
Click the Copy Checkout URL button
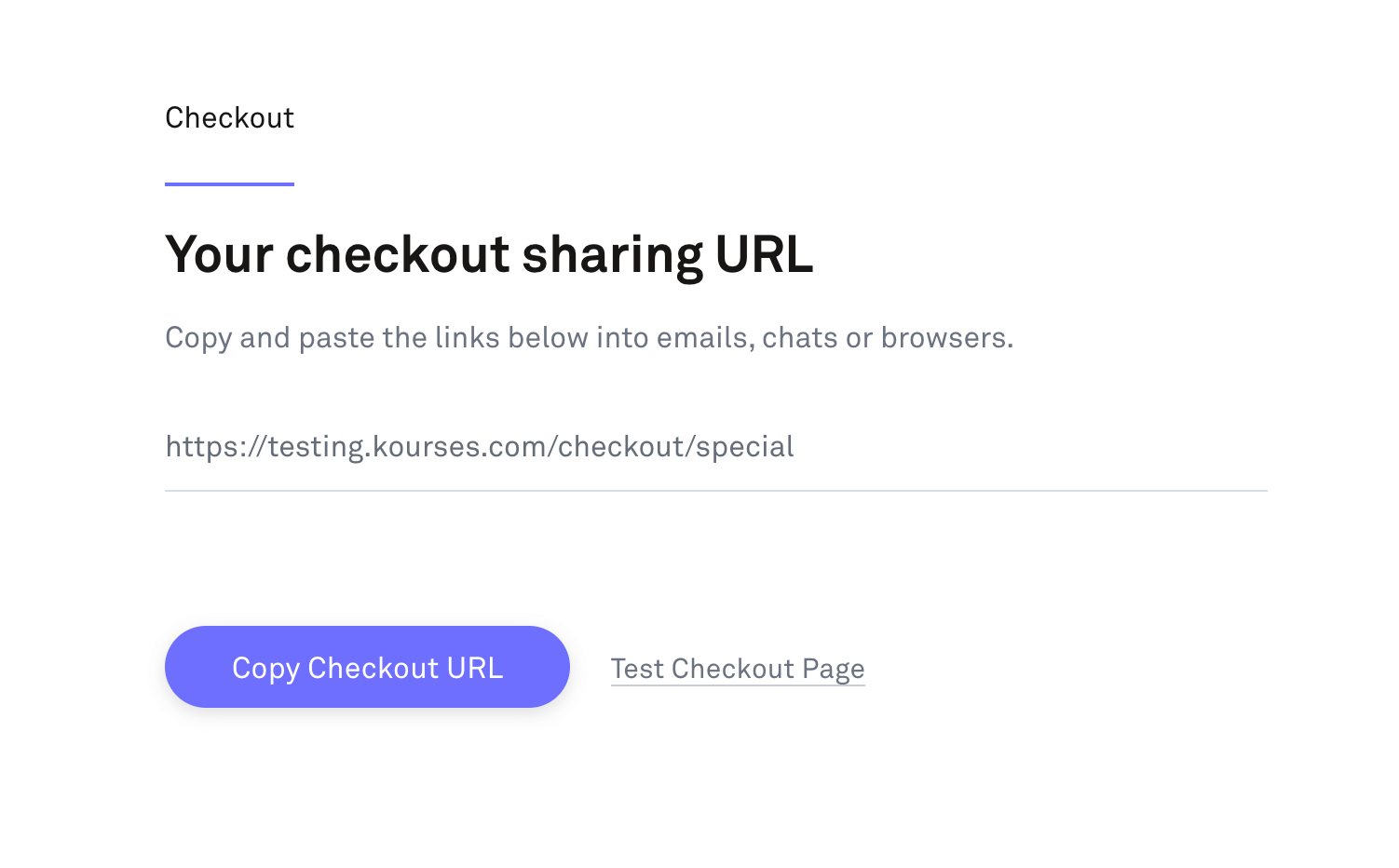367,667
